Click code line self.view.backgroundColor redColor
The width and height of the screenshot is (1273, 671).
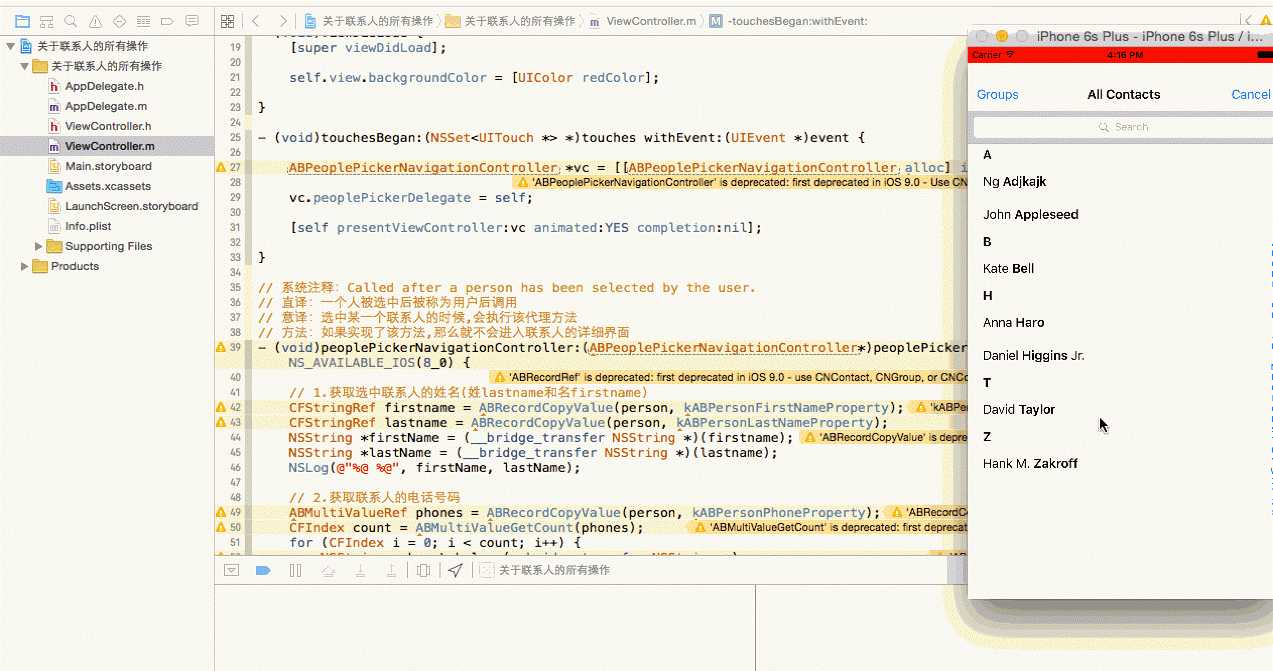pyautogui.click(x=475, y=78)
